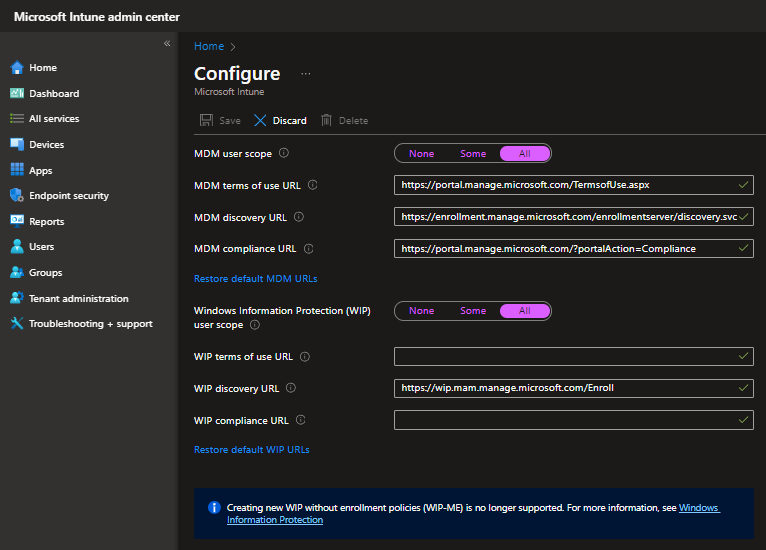766x550 pixels.
Task: Click the WIP discovery URL field
Action: tap(574, 388)
